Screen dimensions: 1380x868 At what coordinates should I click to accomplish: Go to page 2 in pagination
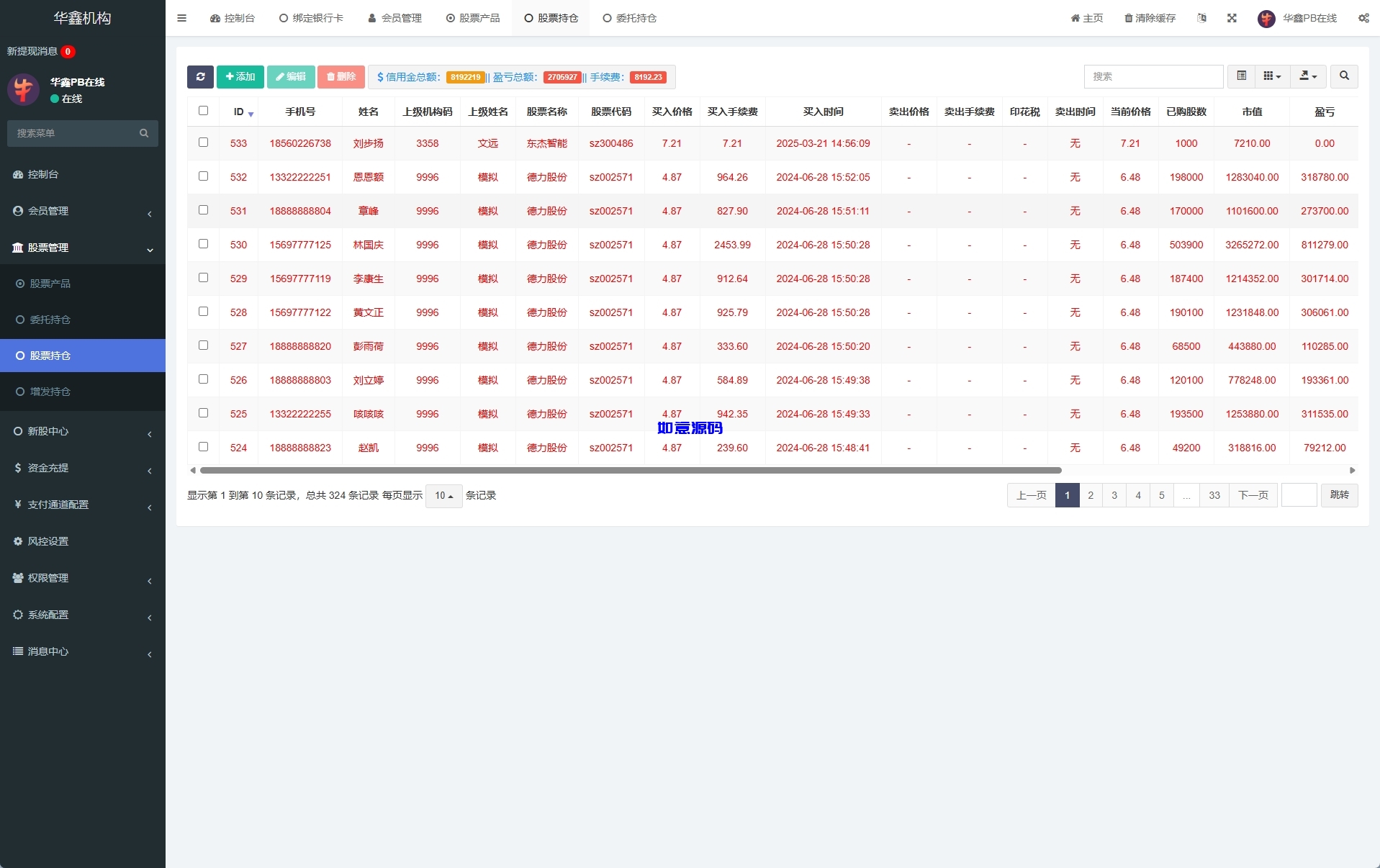point(1091,495)
